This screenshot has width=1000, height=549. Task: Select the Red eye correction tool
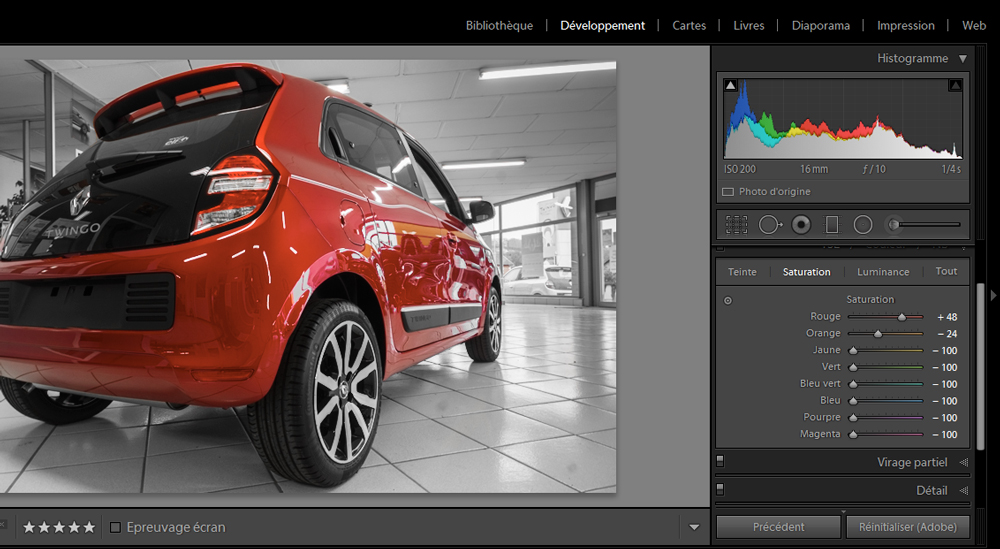coord(801,225)
